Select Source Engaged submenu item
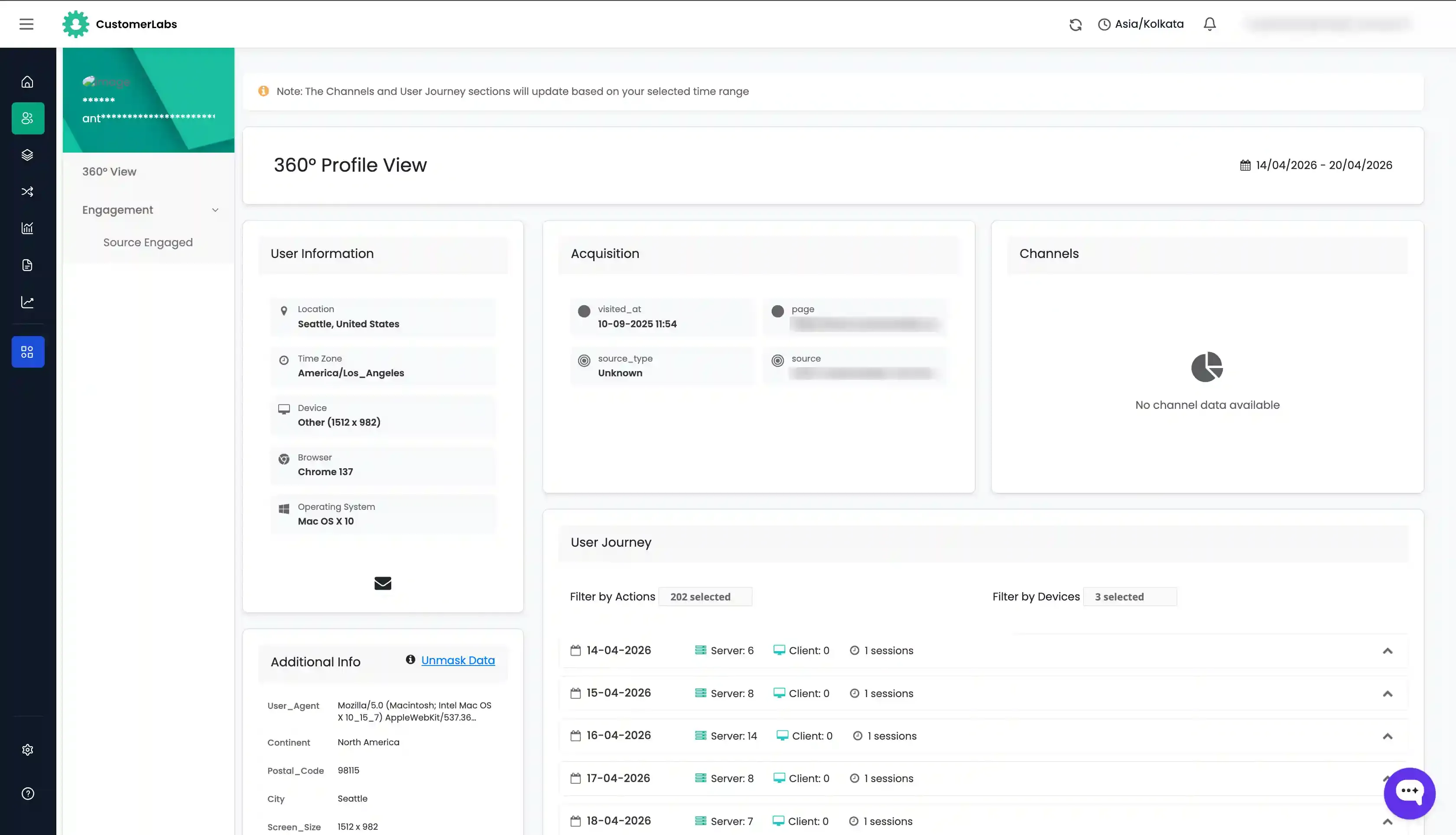The height and width of the screenshot is (835, 1456). click(x=148, y=243)
